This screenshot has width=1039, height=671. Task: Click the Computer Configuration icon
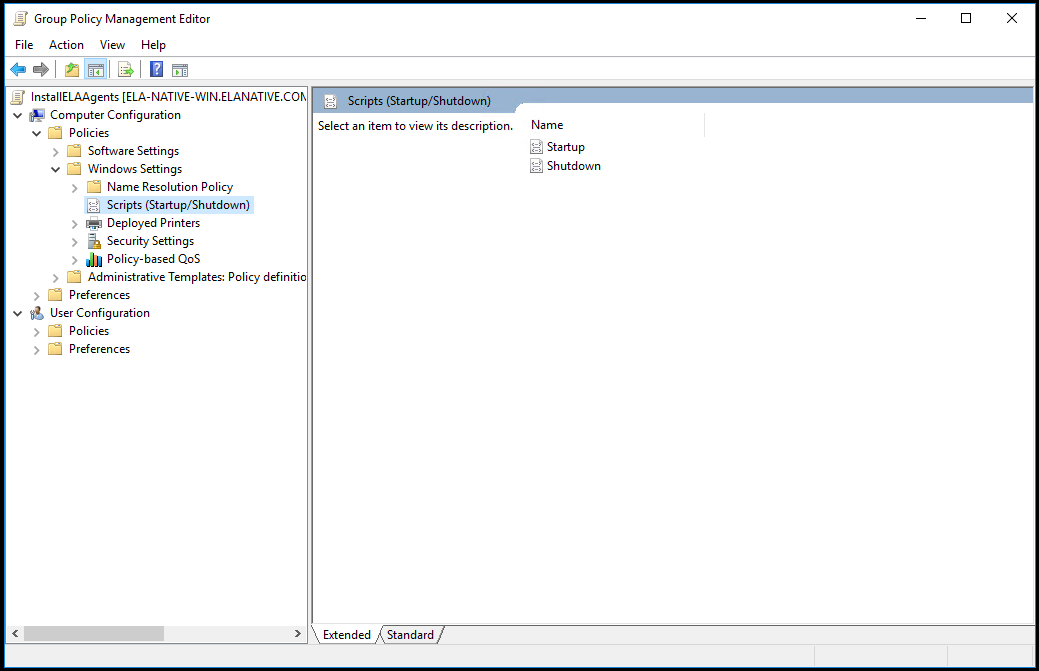[x=37, y=115]
